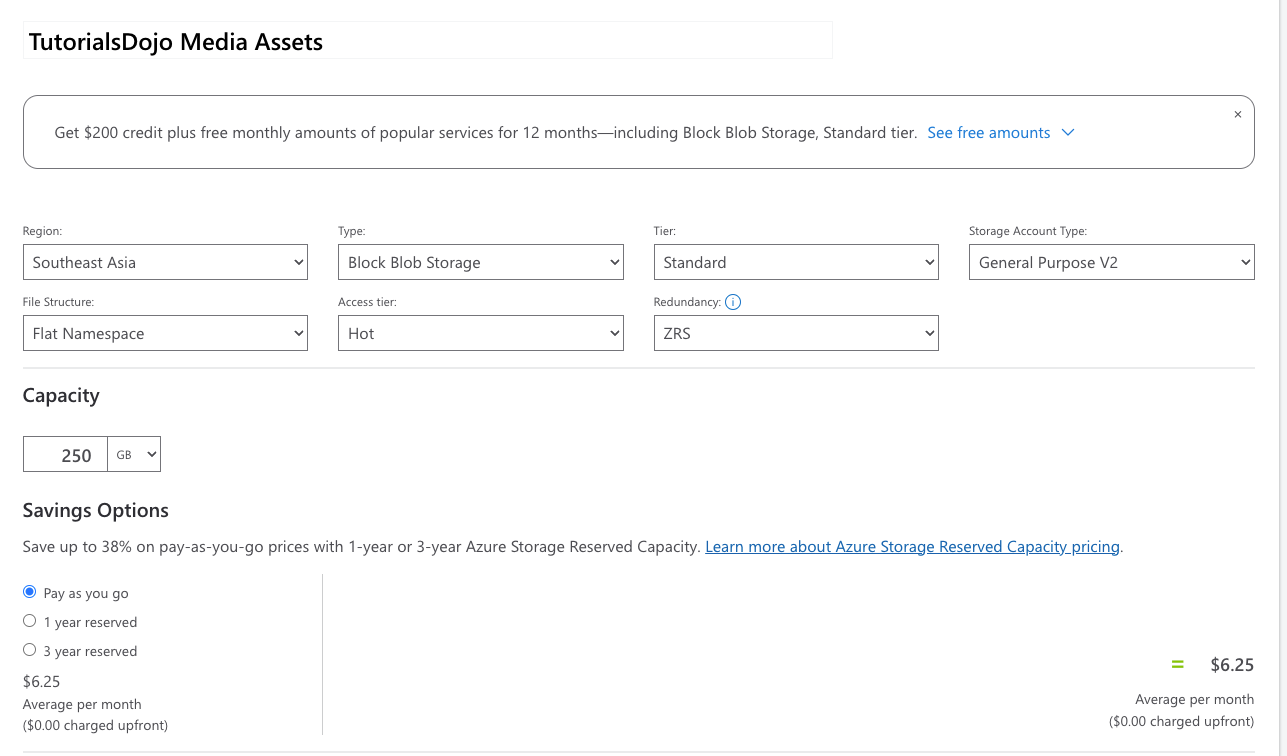Choose the 1 year reserved option
Viewport: 1287px width, 756px height.
coord(30,621)
